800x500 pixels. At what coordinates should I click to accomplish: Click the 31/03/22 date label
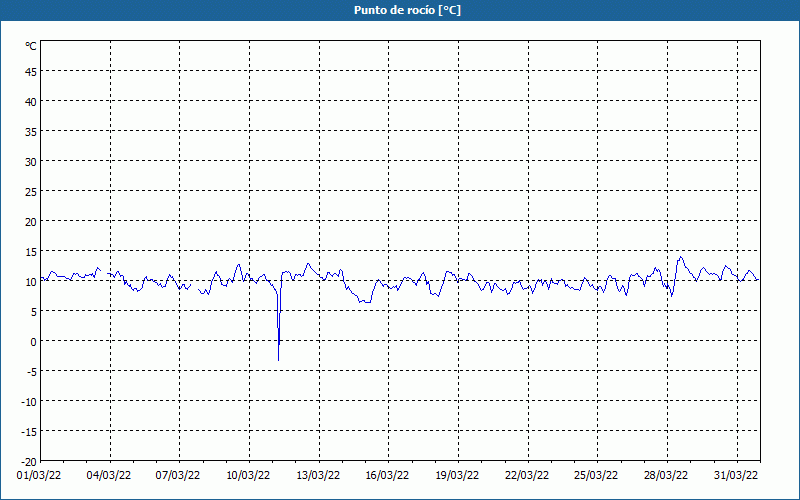pyautogui.click(x=736, y=476)
